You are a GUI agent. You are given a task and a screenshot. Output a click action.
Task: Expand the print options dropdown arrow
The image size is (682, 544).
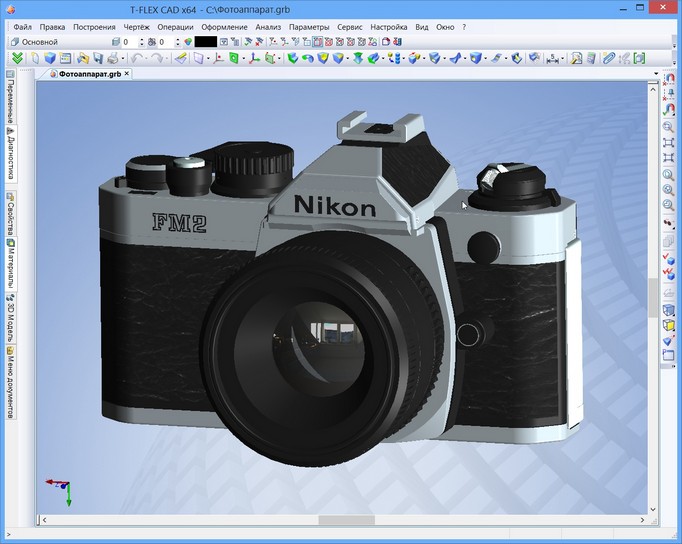(123, 58)
